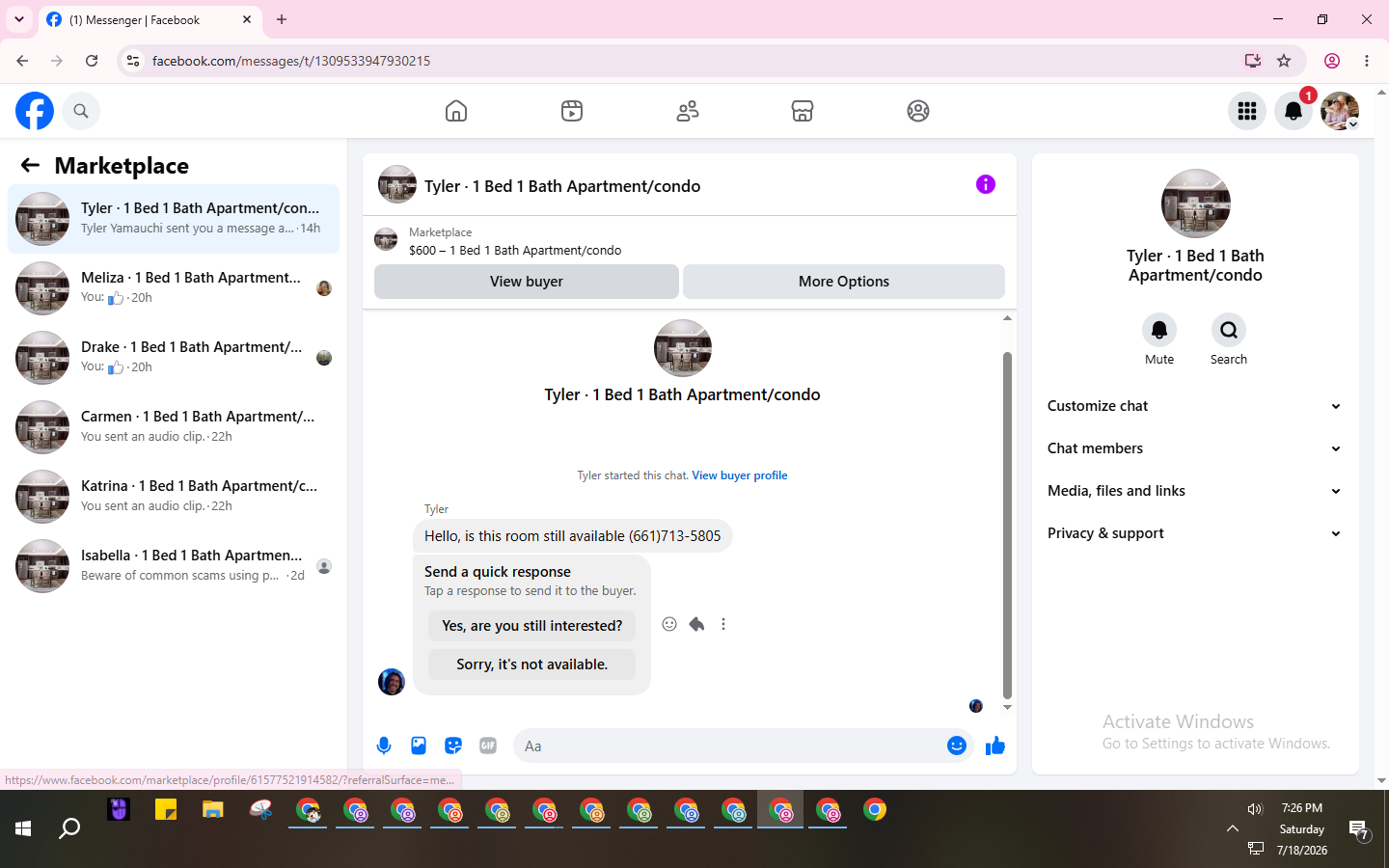This screenshot has height=868, width=1389.
Task: Open the account profile picture menu
Action: (x=1340, y=111)
